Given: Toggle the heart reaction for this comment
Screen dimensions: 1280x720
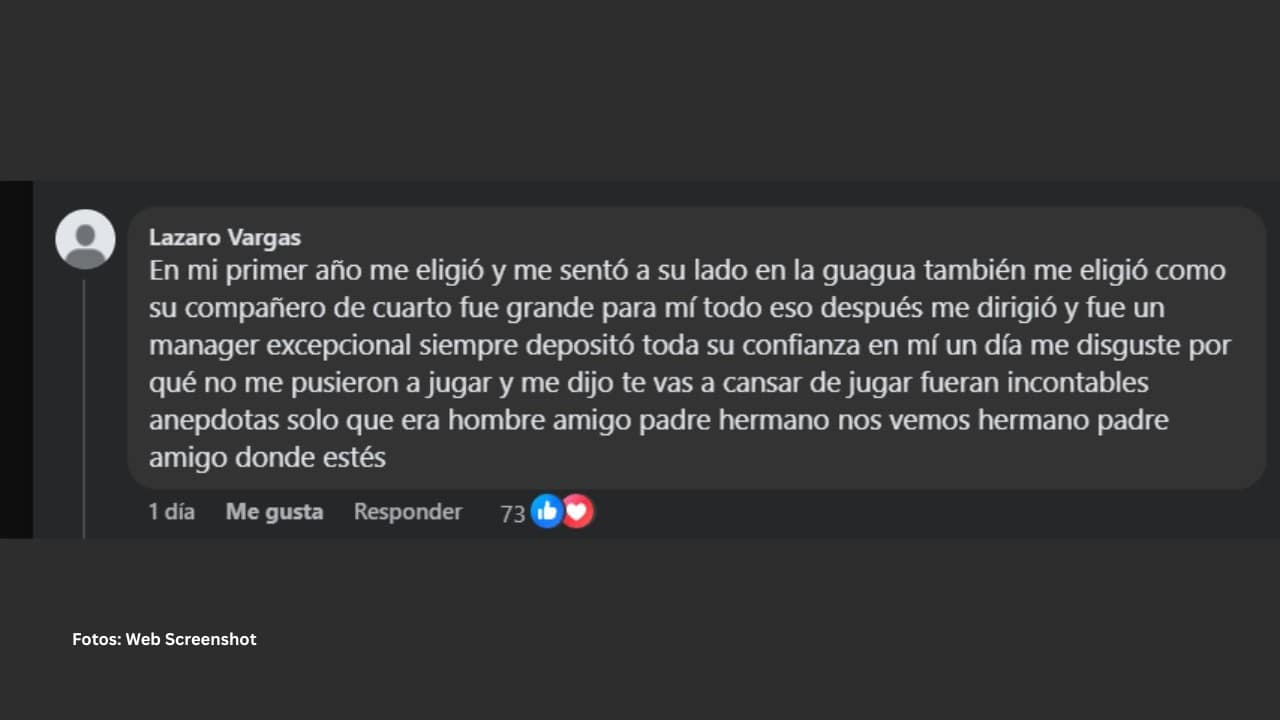Looking at the screenshot, I should tap(578, 511).
